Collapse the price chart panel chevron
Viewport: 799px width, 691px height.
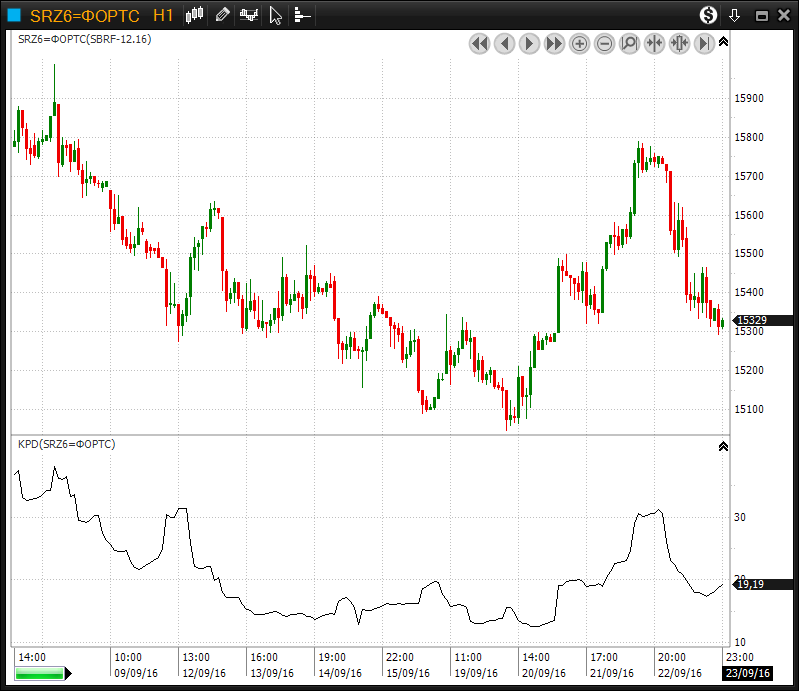(723, 42)
